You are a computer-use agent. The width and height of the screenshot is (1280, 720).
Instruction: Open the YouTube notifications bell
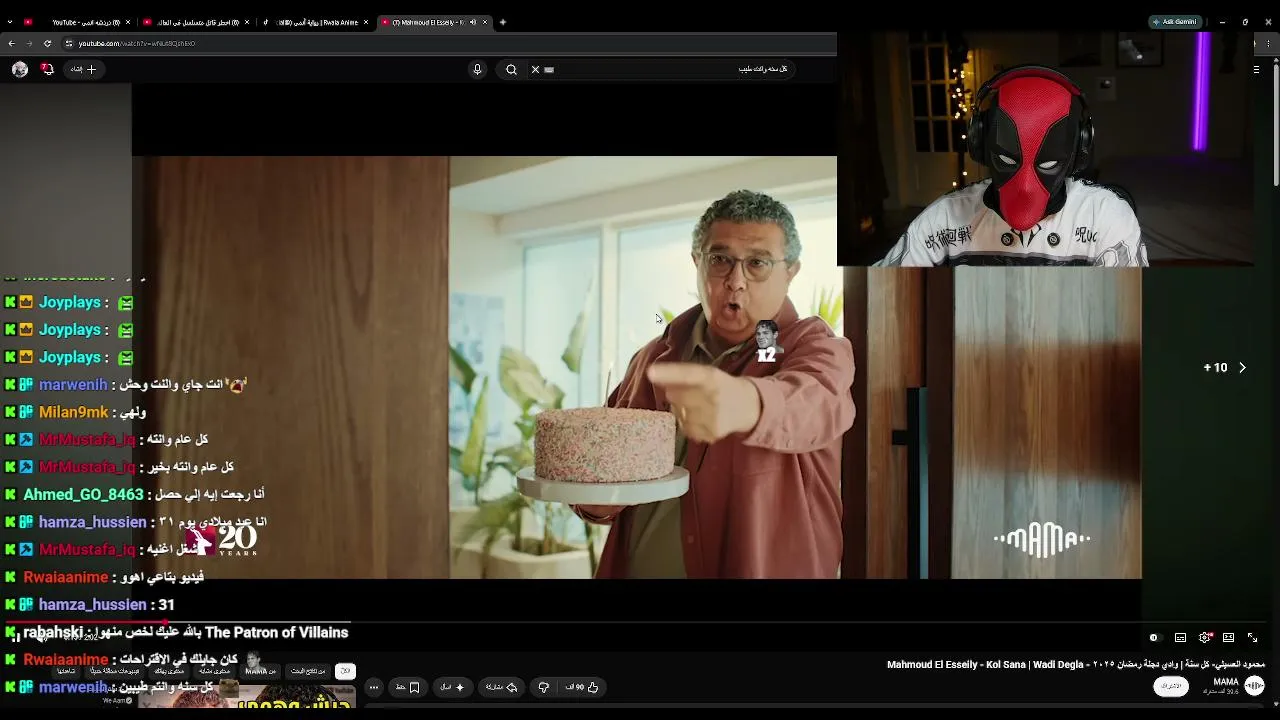tap(47, 69)
